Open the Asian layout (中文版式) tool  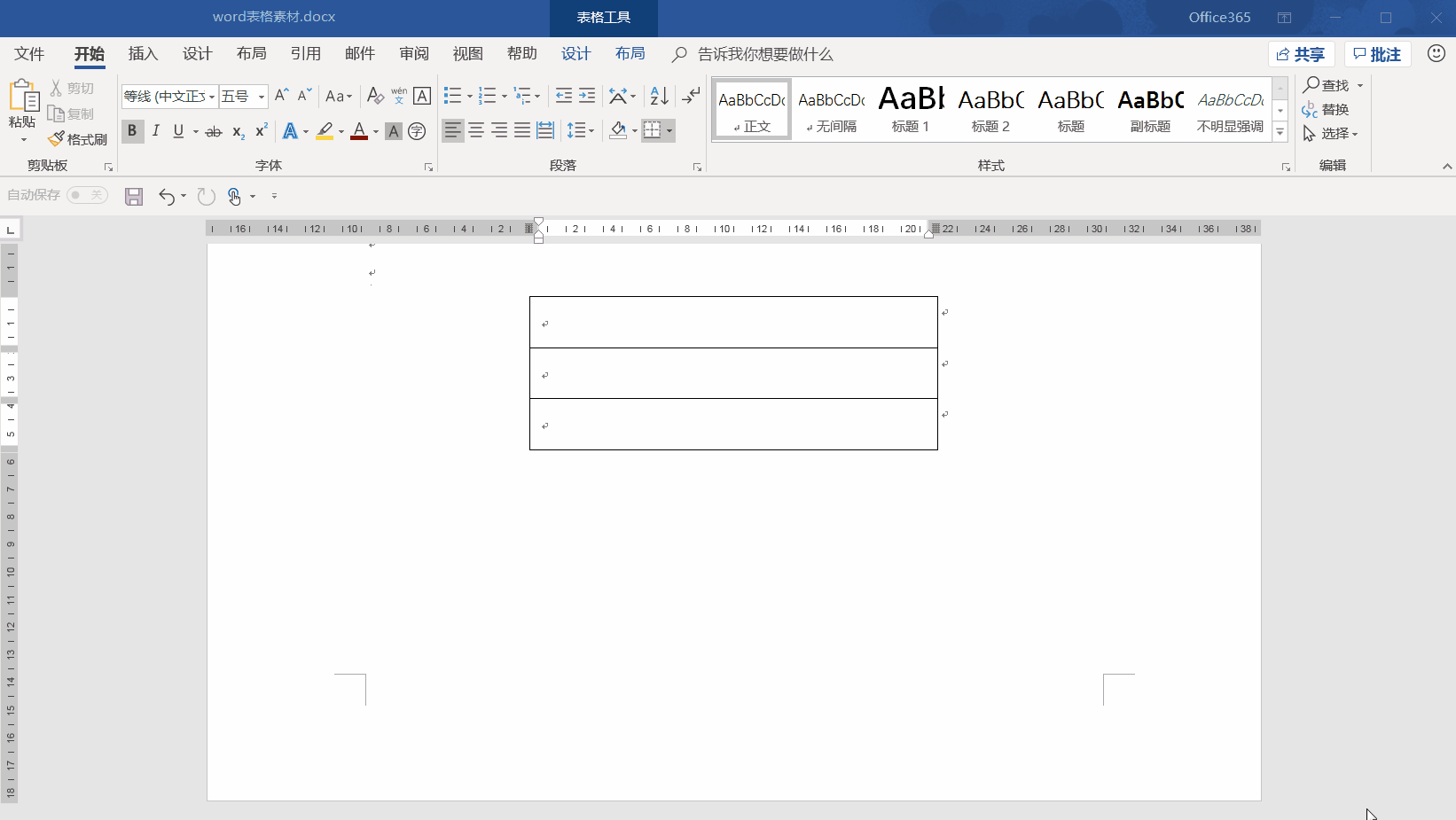click(x=622, y=95)
